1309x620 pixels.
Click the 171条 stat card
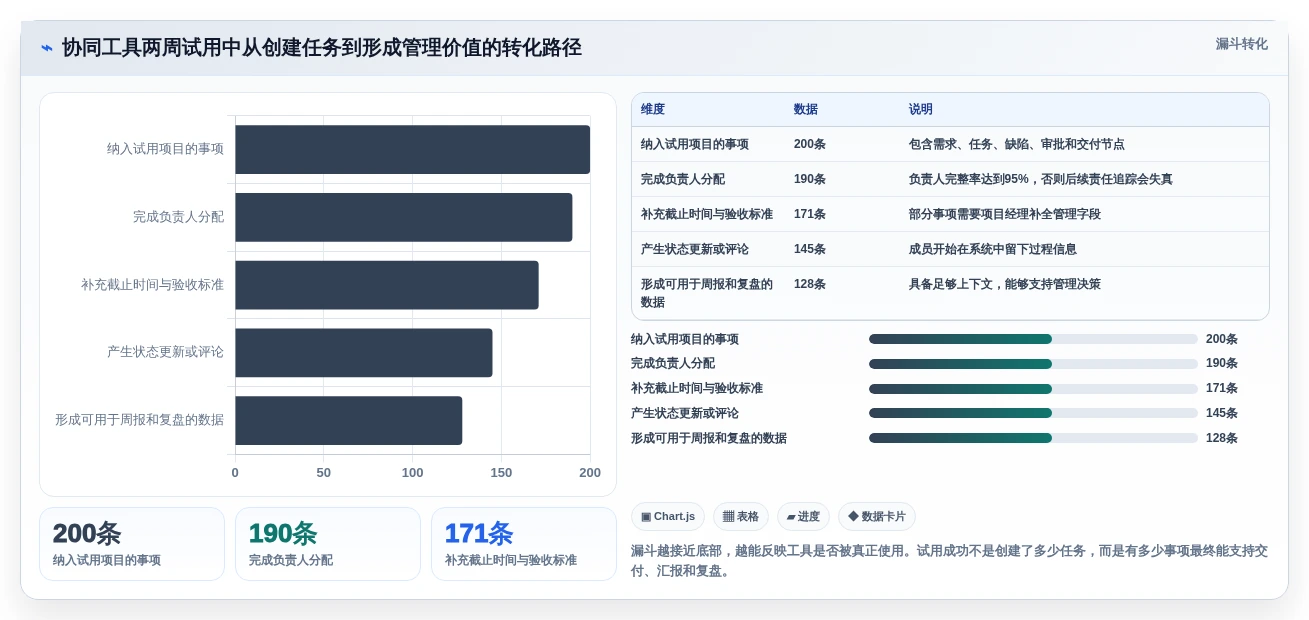[524, 544]
